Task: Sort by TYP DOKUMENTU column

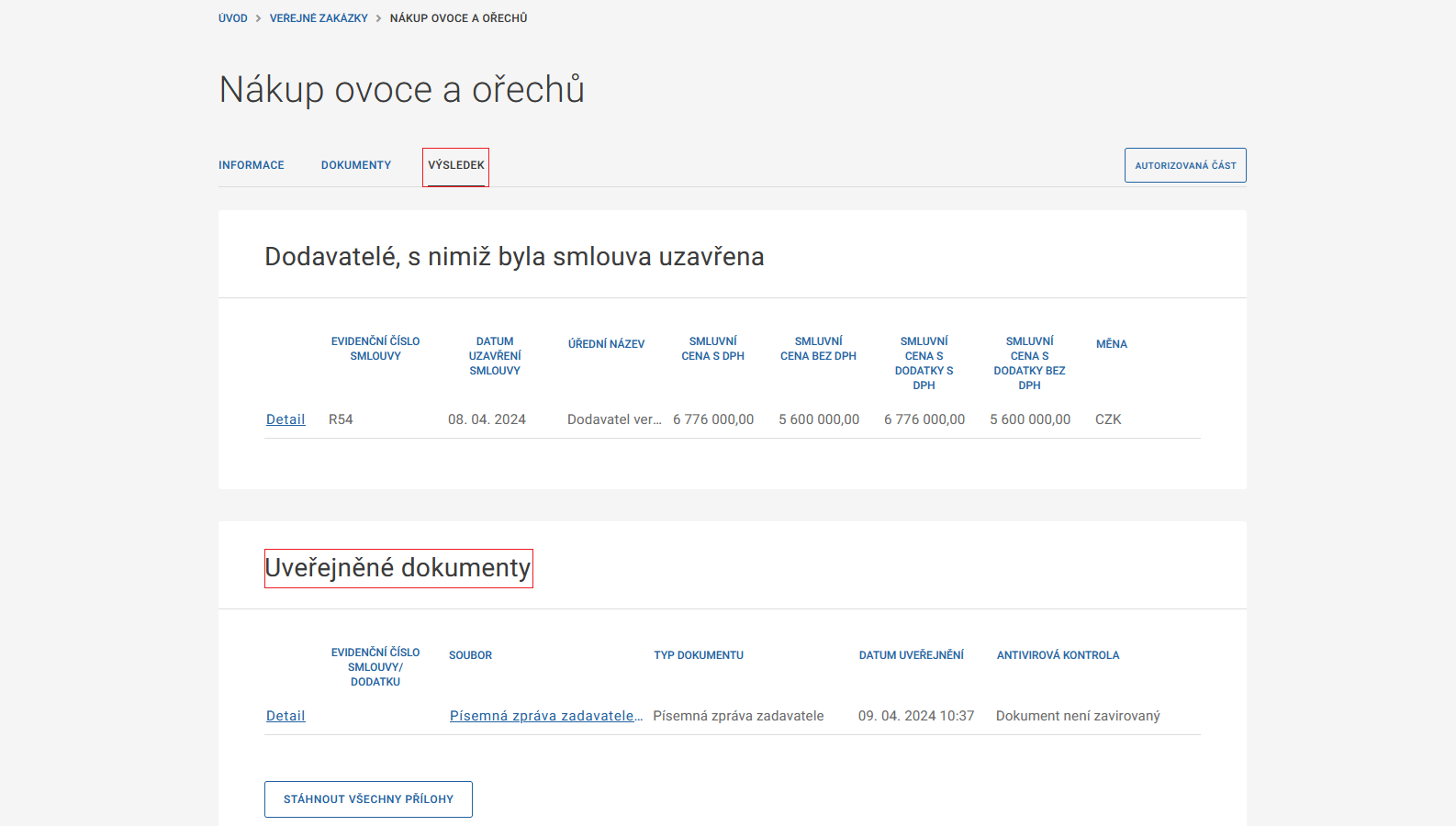Action: (x=698, y=655)
